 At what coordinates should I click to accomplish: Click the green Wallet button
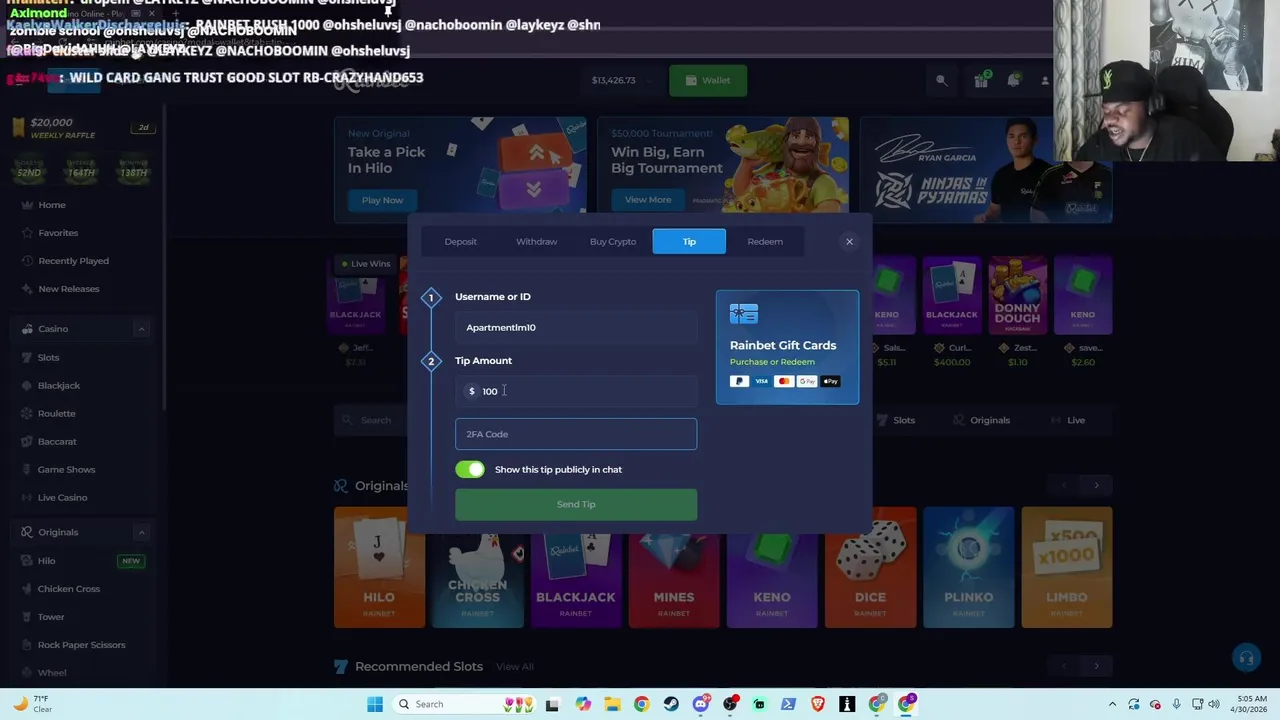click(708, 80)
